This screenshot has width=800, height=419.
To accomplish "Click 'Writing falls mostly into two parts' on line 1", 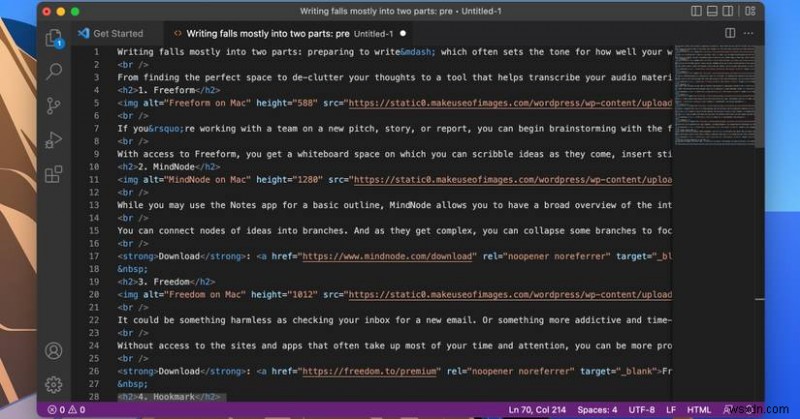I will pos(210,52).
